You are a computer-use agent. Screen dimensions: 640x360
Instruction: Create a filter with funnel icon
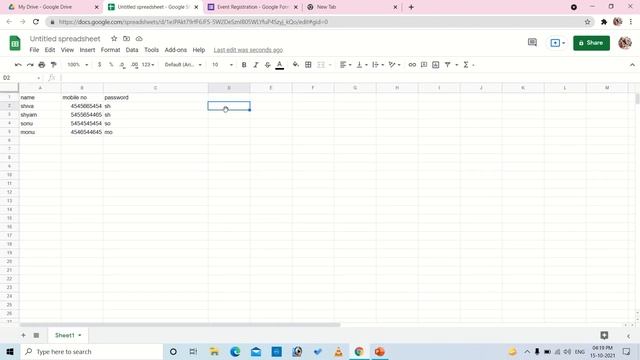click(x=448, y=65)
